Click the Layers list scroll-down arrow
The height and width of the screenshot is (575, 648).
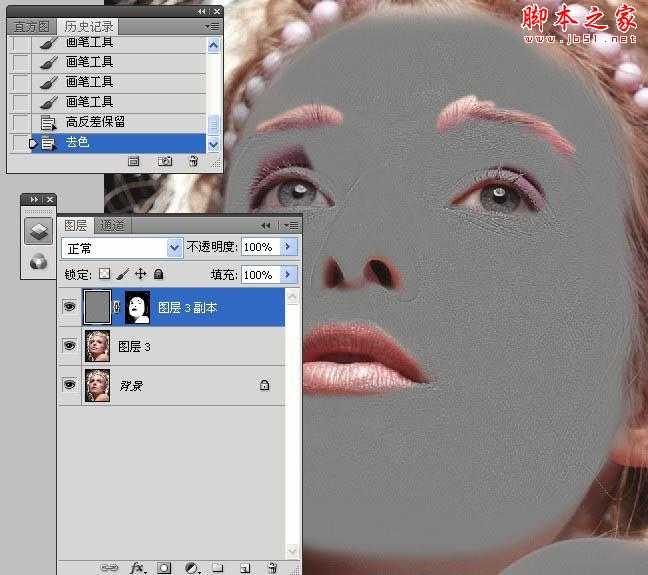(x=292, y=550)
